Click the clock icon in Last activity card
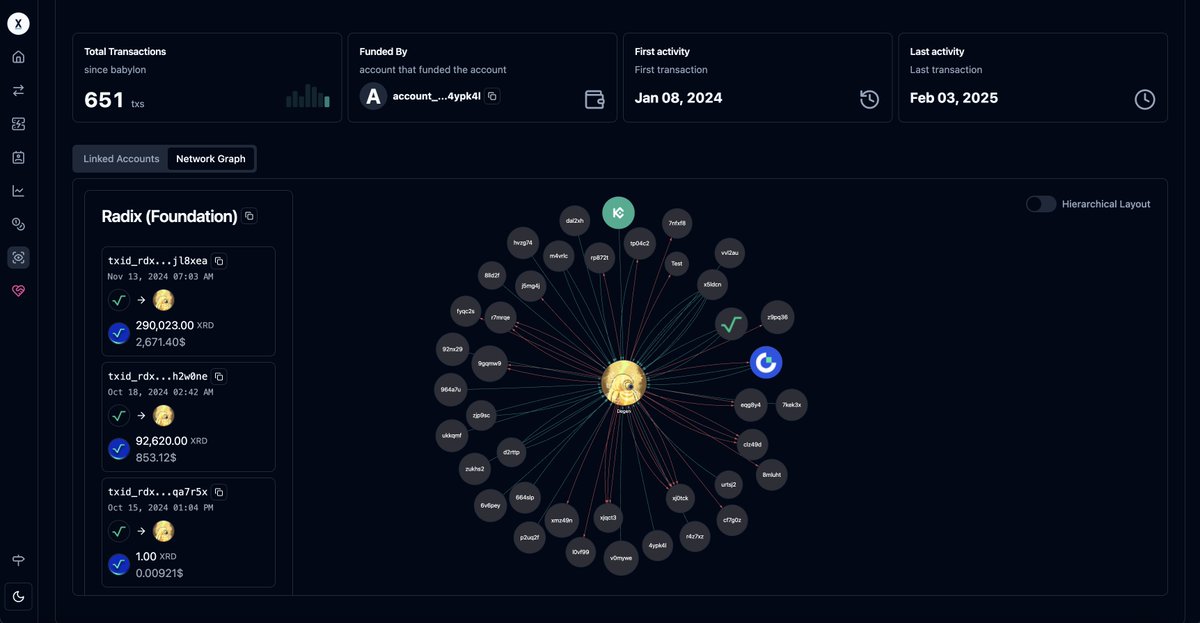The image size is (1200, 623). click(1144, 99)
